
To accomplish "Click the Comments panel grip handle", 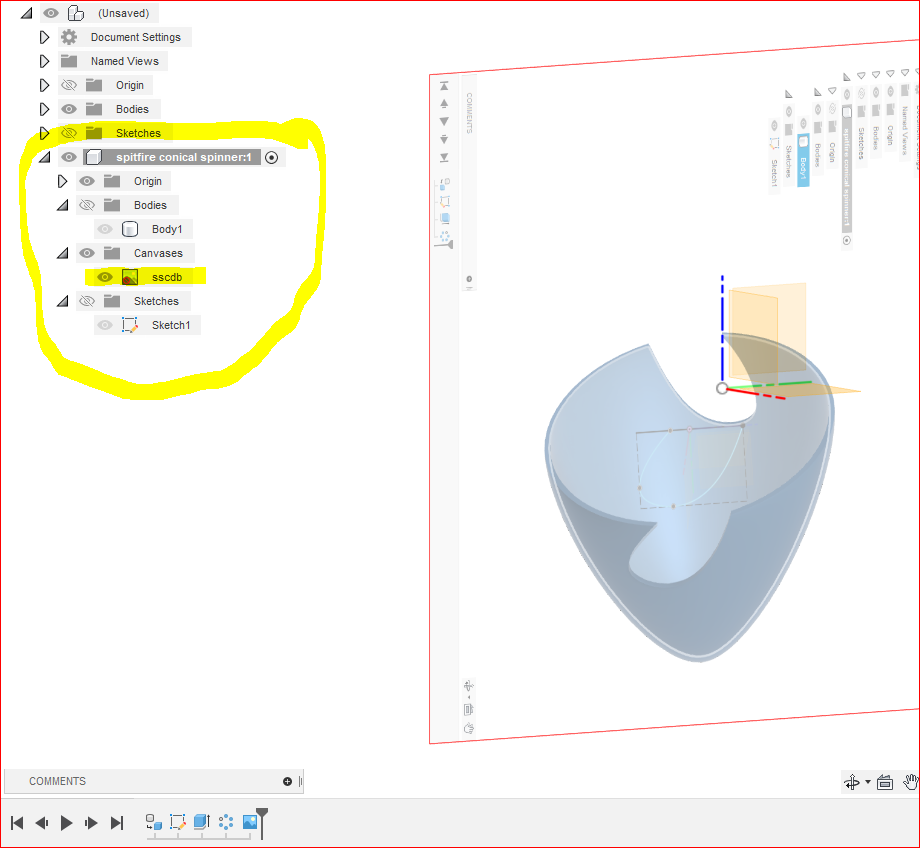I will (x=300, y=781).
